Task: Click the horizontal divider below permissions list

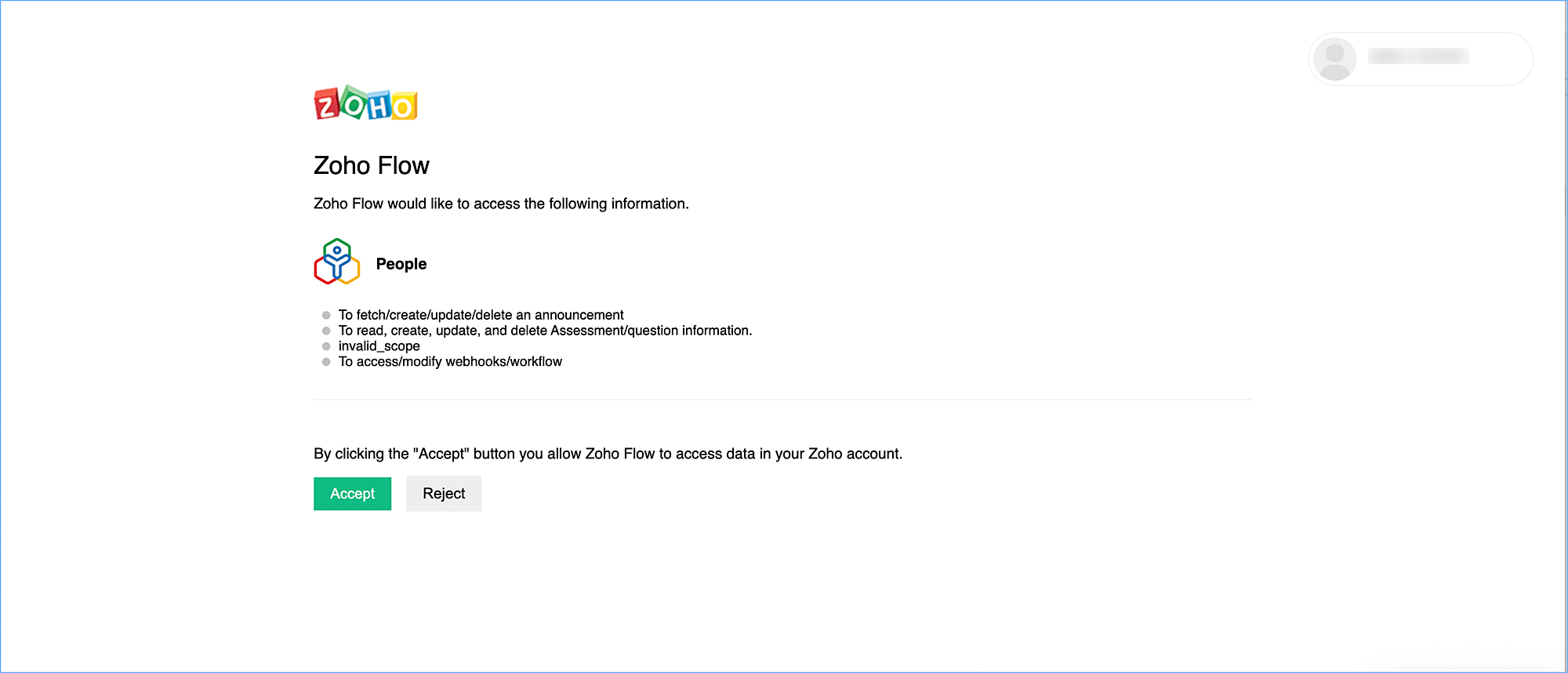Action: point(782,400)
